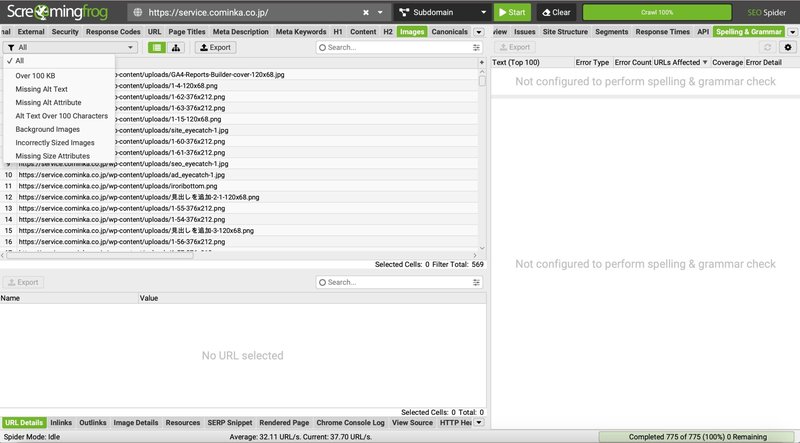Open the Image Details bottom tab
The height and width of the screenshot is (443, 800).
136,423
